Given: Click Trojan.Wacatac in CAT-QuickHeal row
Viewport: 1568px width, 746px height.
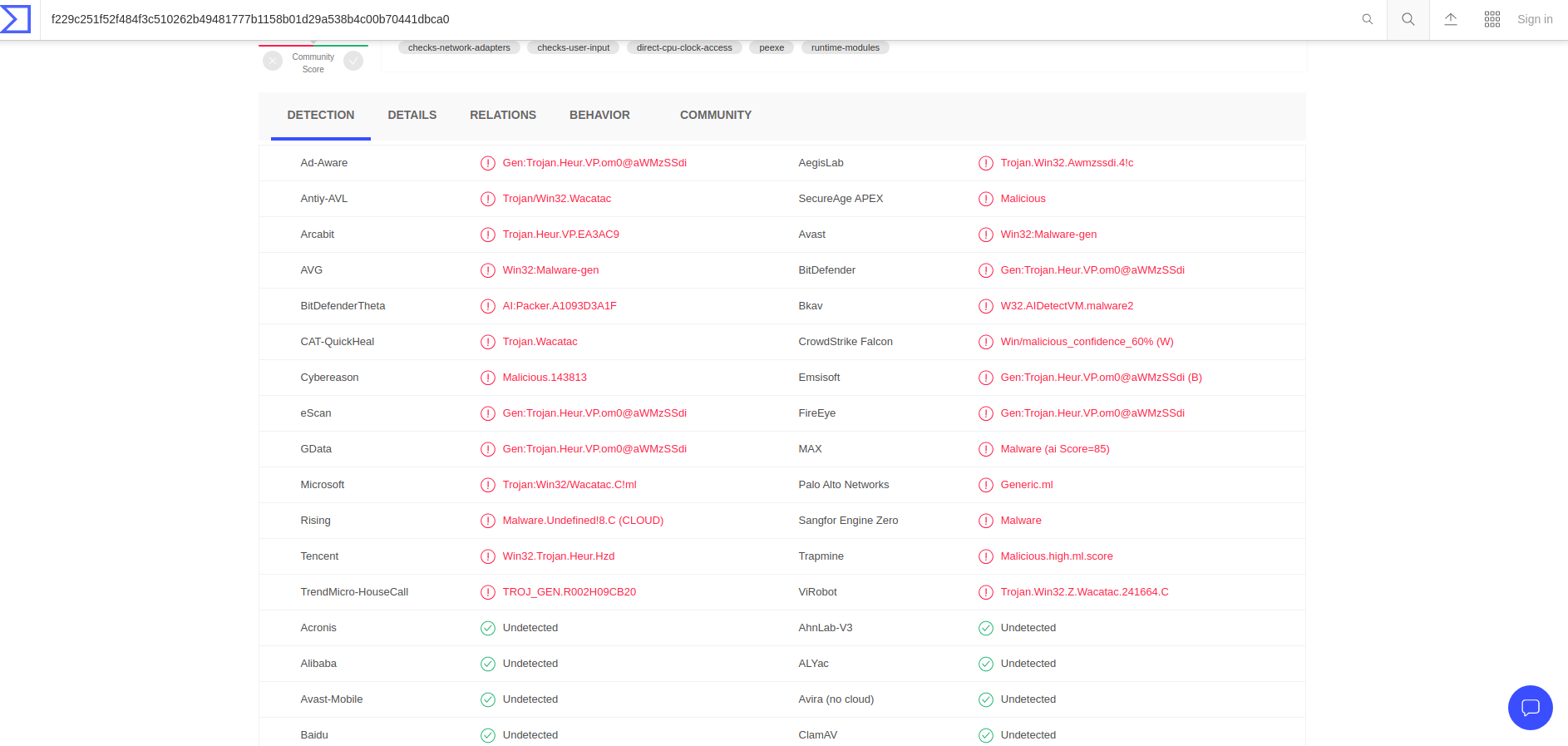Looking at the screenshot, I should (540, 342).
